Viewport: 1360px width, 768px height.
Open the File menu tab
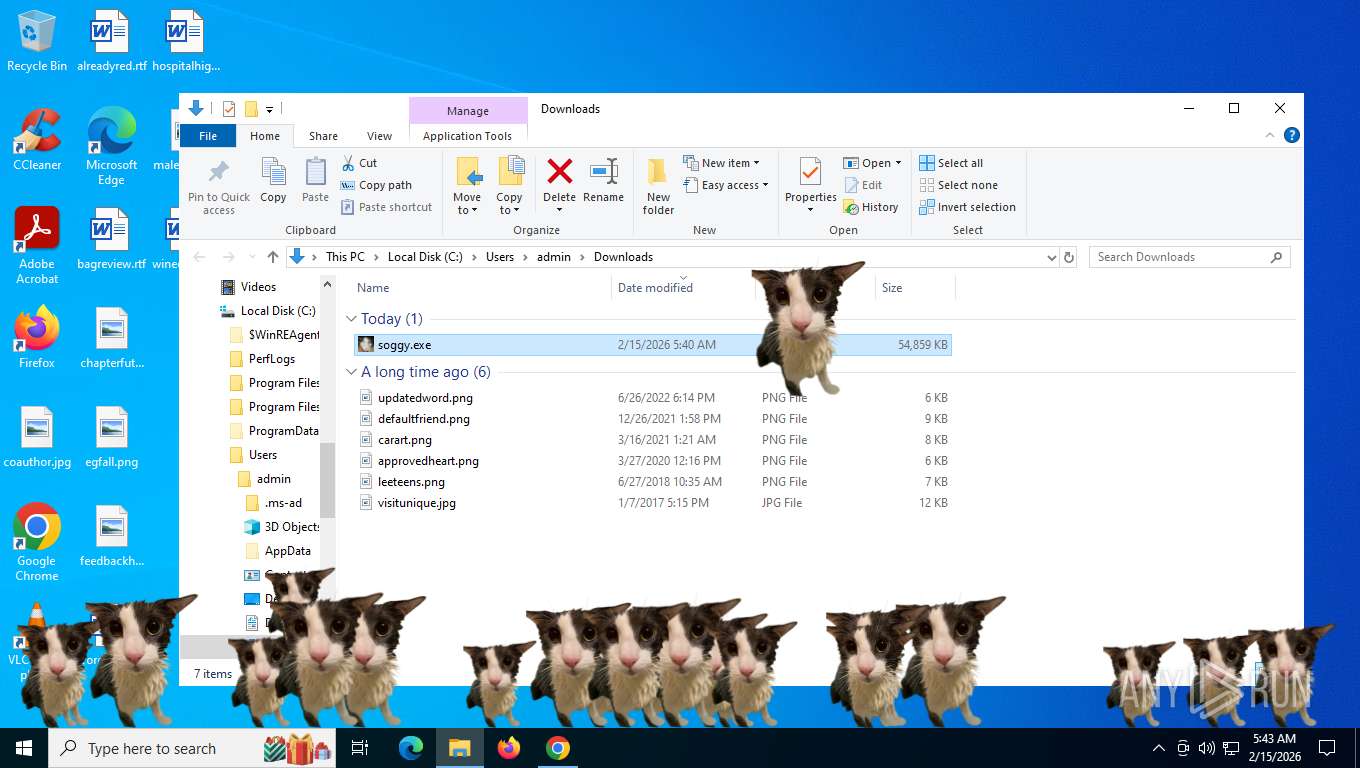pyautogui.click(x=208, y=136)
